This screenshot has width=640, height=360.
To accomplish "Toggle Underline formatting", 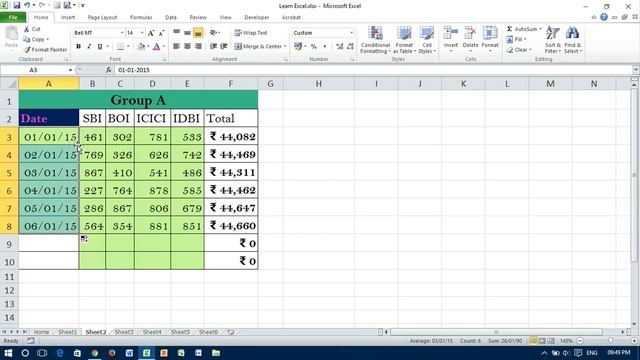I will point(100,47).
